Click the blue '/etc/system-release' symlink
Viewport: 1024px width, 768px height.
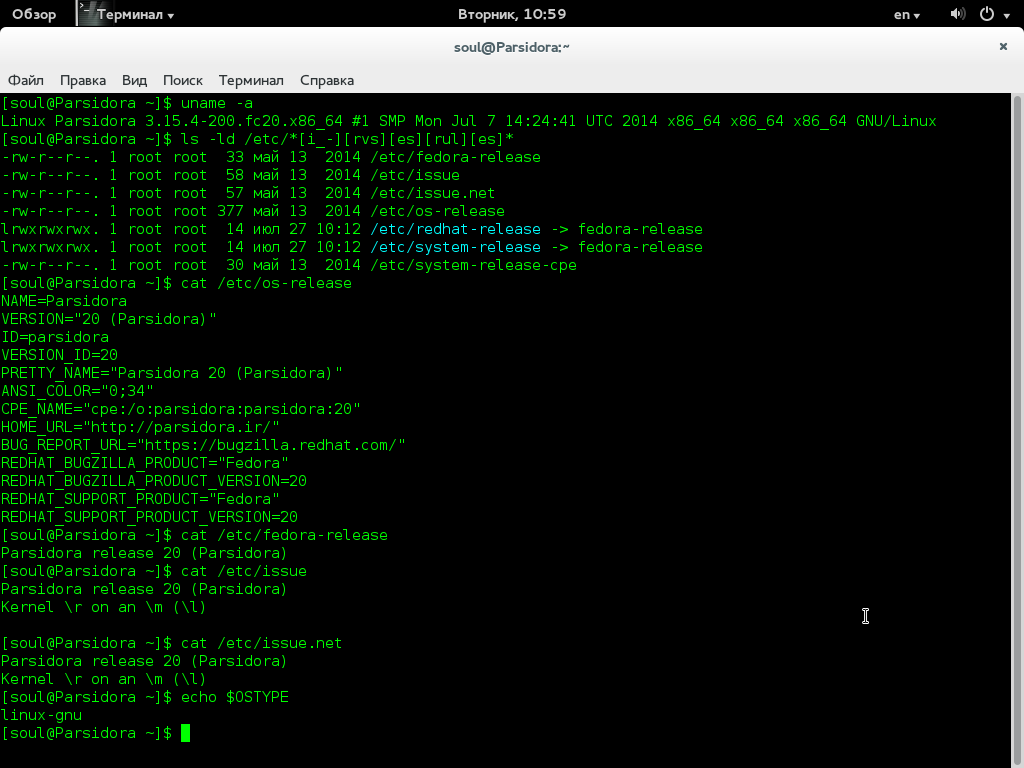(x=455, y=248)
